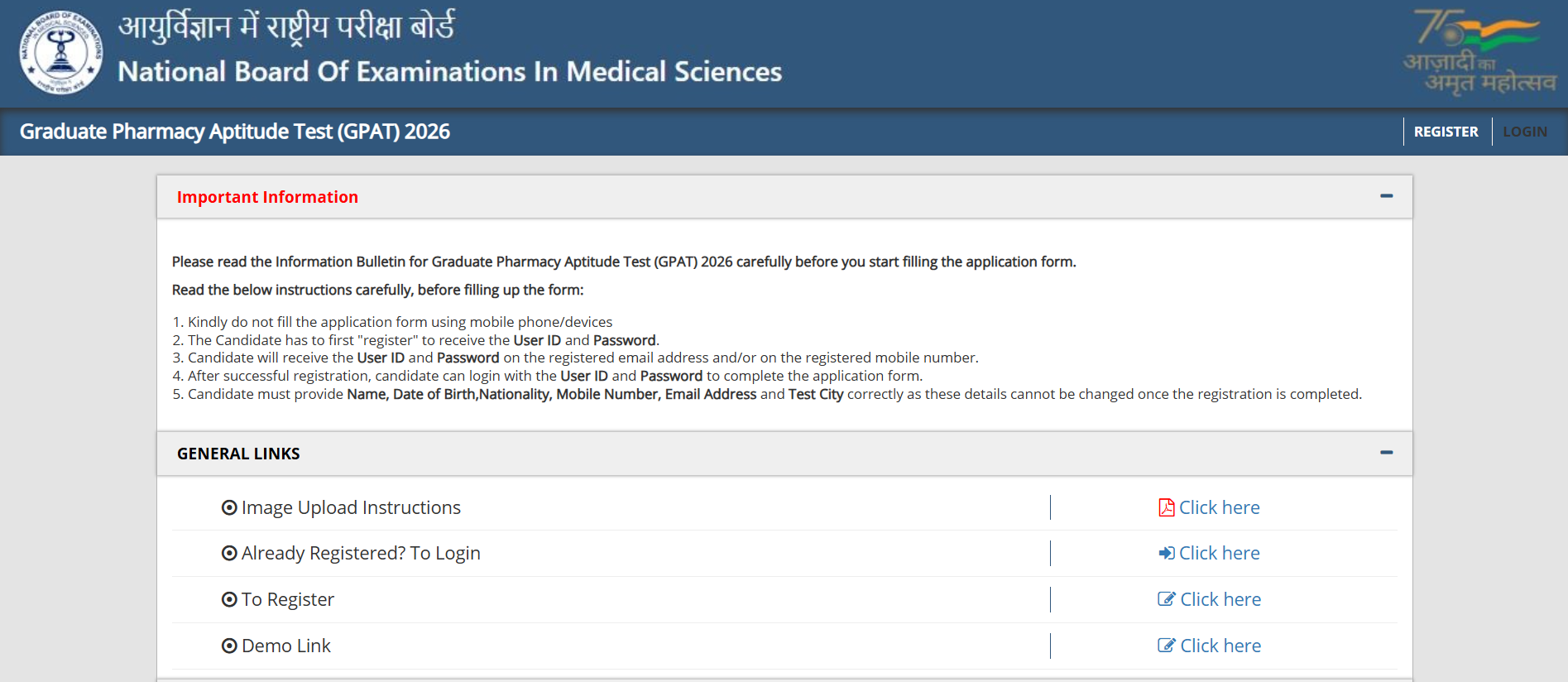The image size is (1568, 682).
Task: Click the Graduate Pharmacy Aptitude Test 2026 title
Action: coord(235,132)
